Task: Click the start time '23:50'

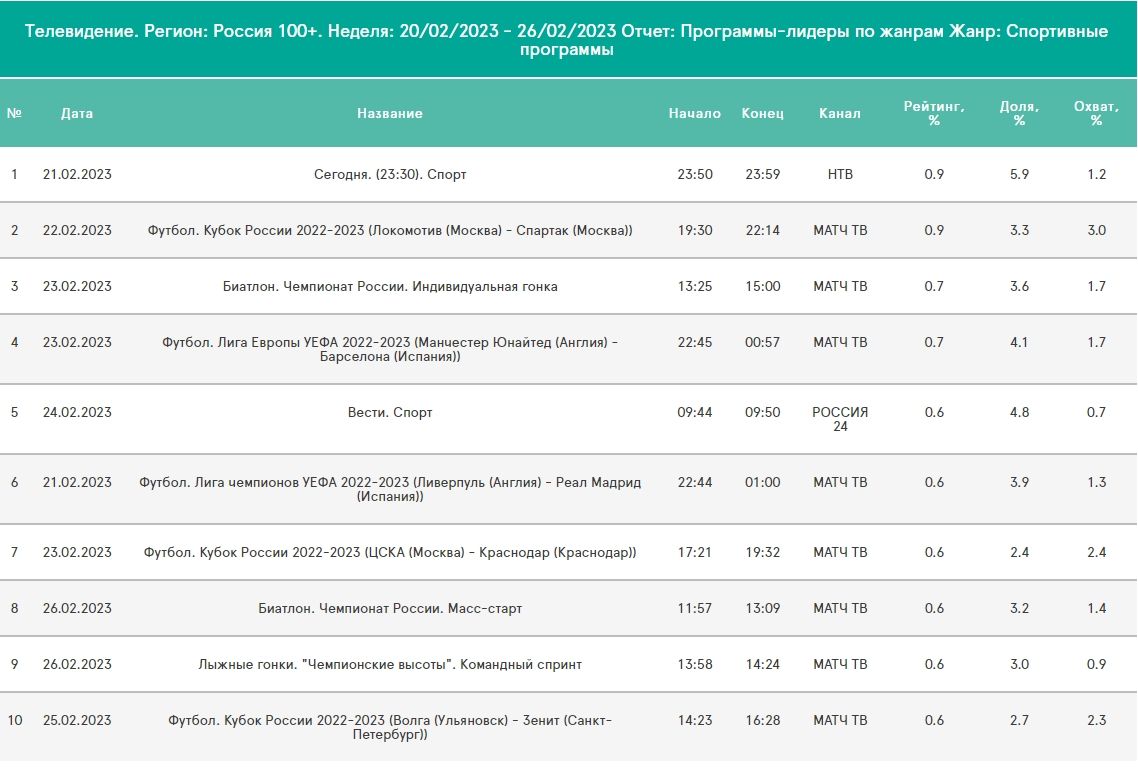Action: (695, 174)
